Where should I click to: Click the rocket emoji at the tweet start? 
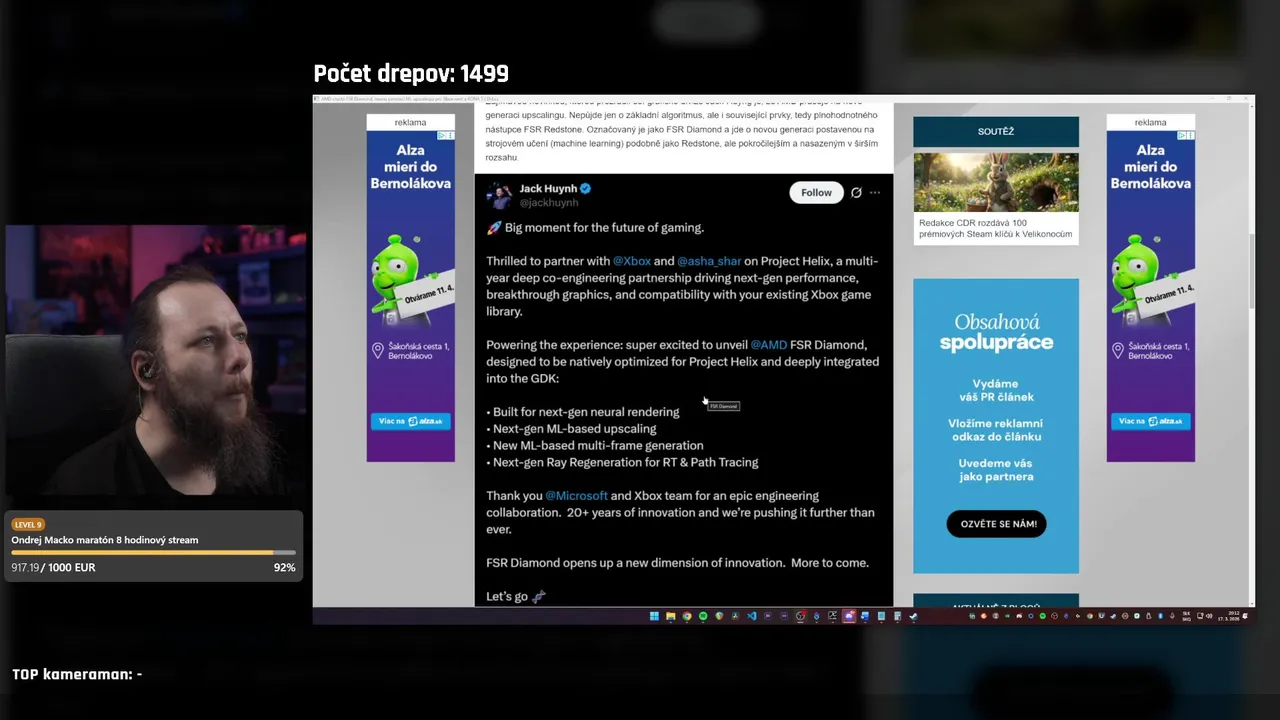(494, 227)
